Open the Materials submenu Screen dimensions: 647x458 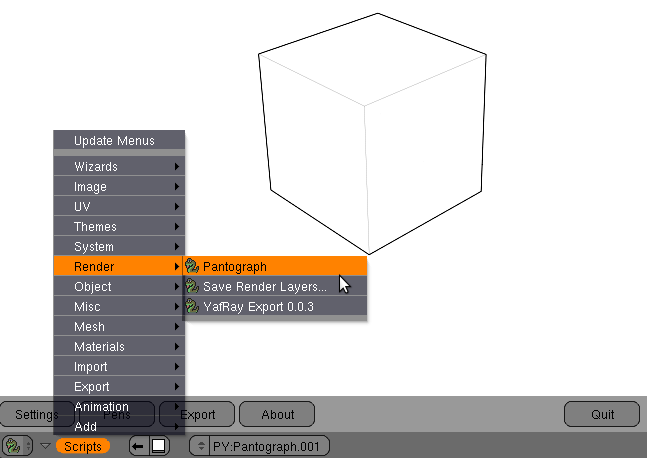119,347
